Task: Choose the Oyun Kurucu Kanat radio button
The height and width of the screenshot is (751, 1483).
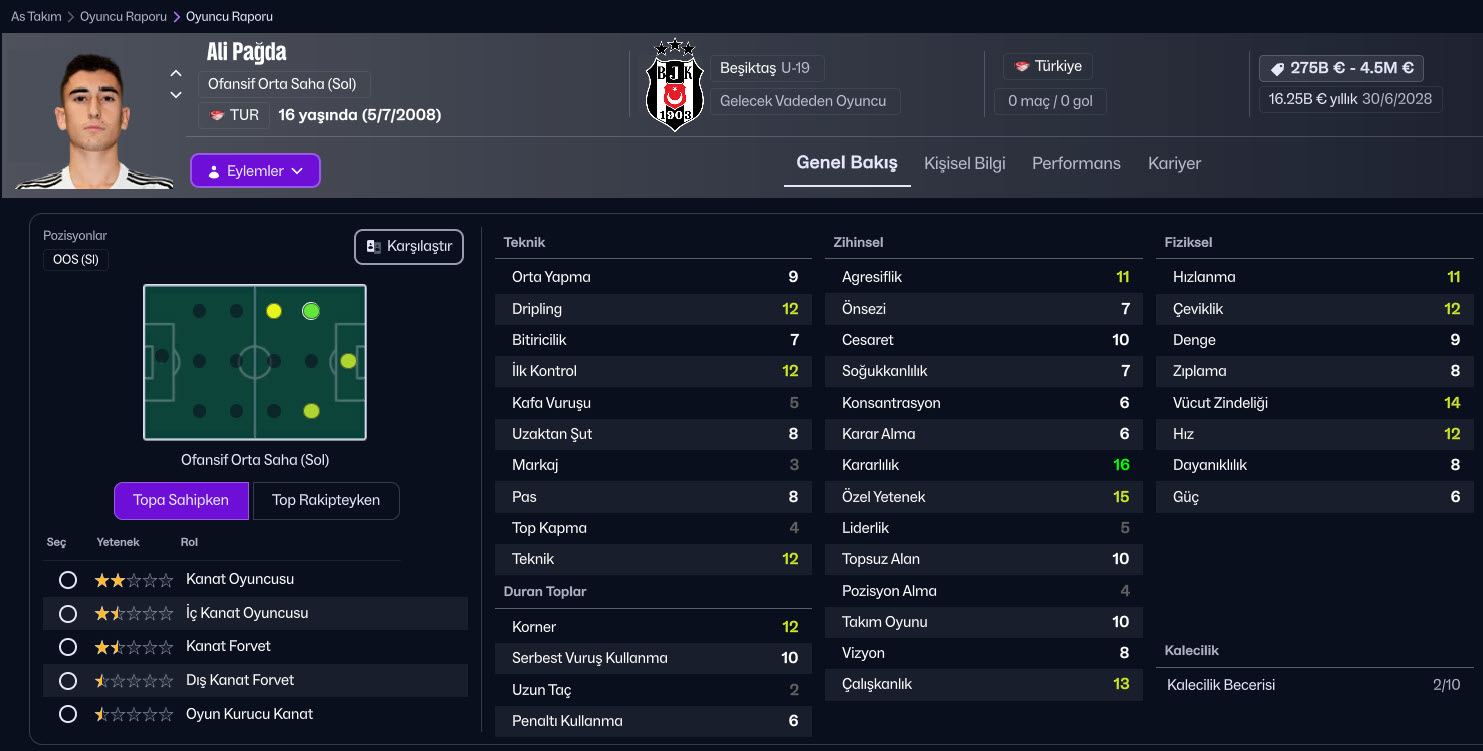Action: [68, 714]
